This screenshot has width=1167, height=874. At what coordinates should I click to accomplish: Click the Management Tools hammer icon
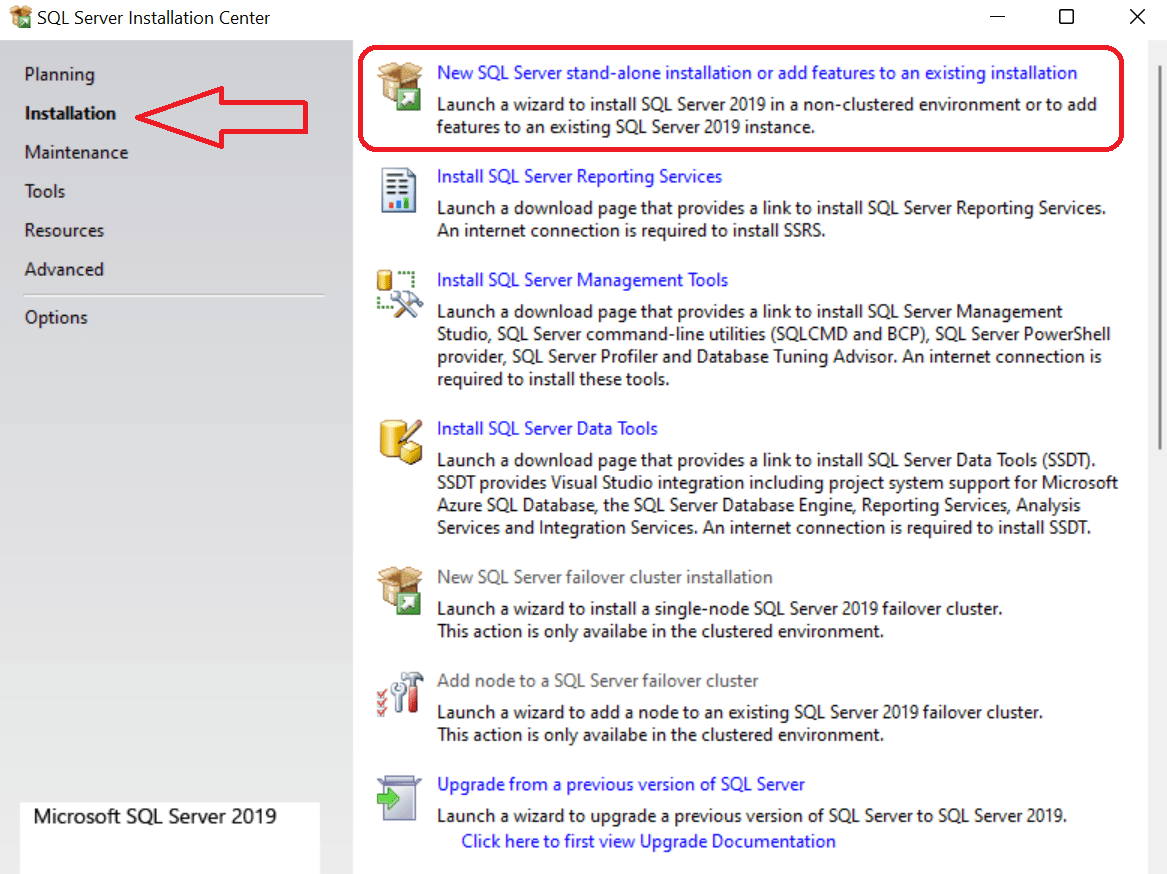(400, 293)
